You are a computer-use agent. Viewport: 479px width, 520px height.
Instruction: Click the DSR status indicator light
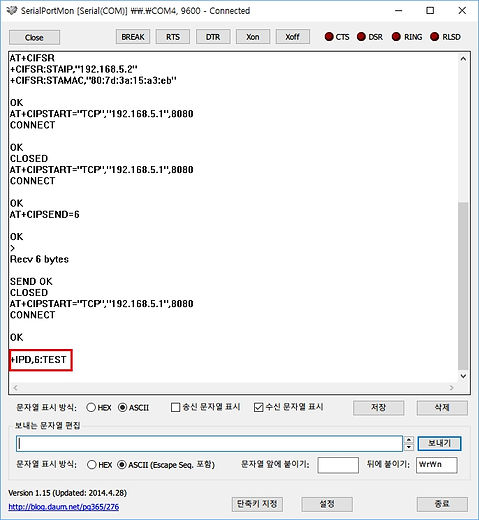click(x=361, y=37)
